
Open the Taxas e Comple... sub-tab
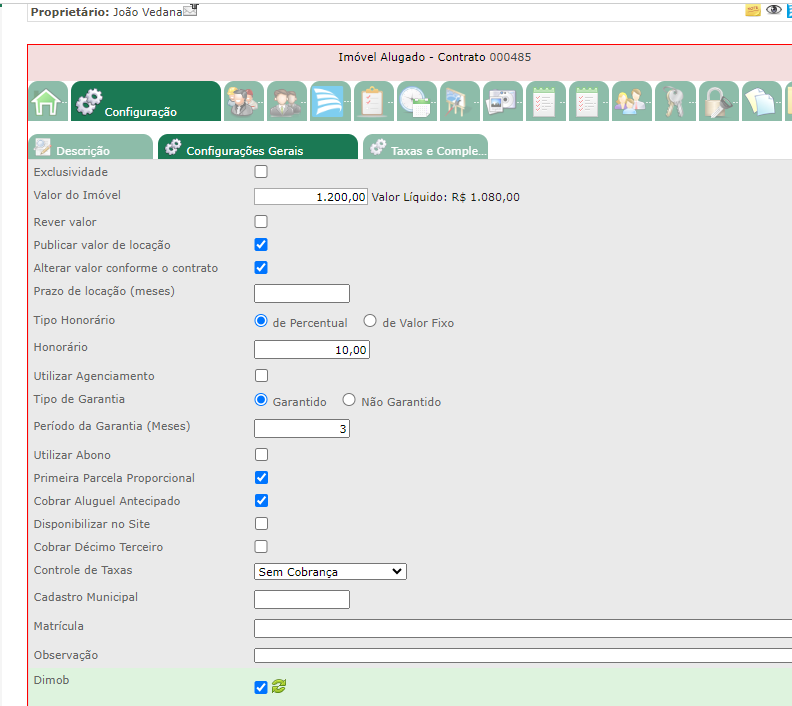tap(425, 147)
